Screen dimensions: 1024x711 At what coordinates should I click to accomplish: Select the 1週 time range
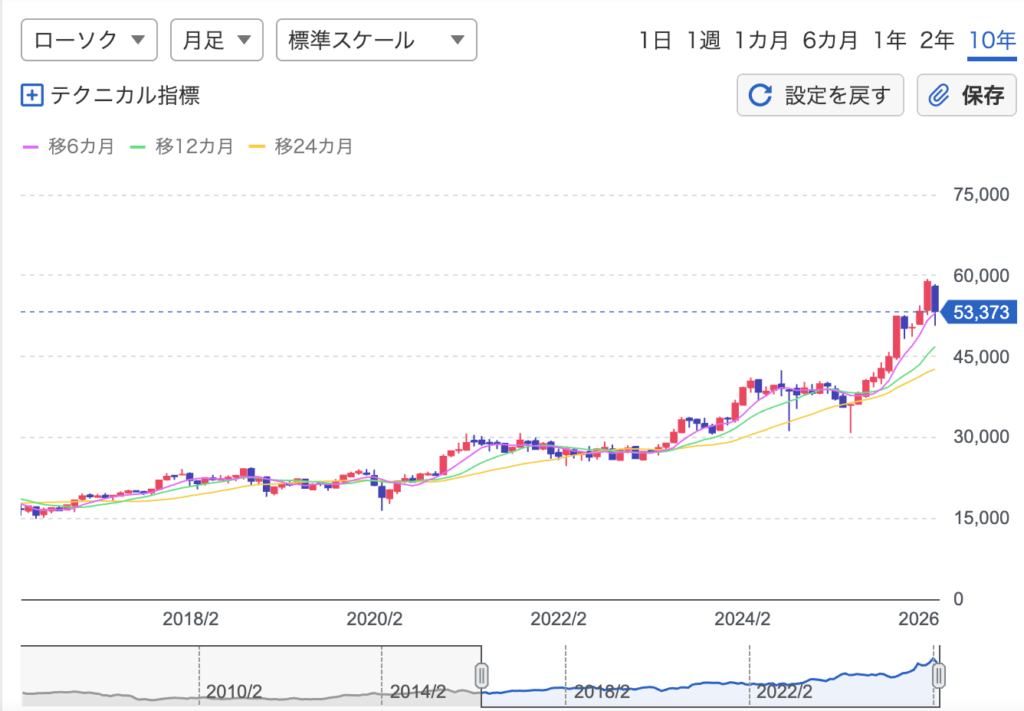pos(703,41)
